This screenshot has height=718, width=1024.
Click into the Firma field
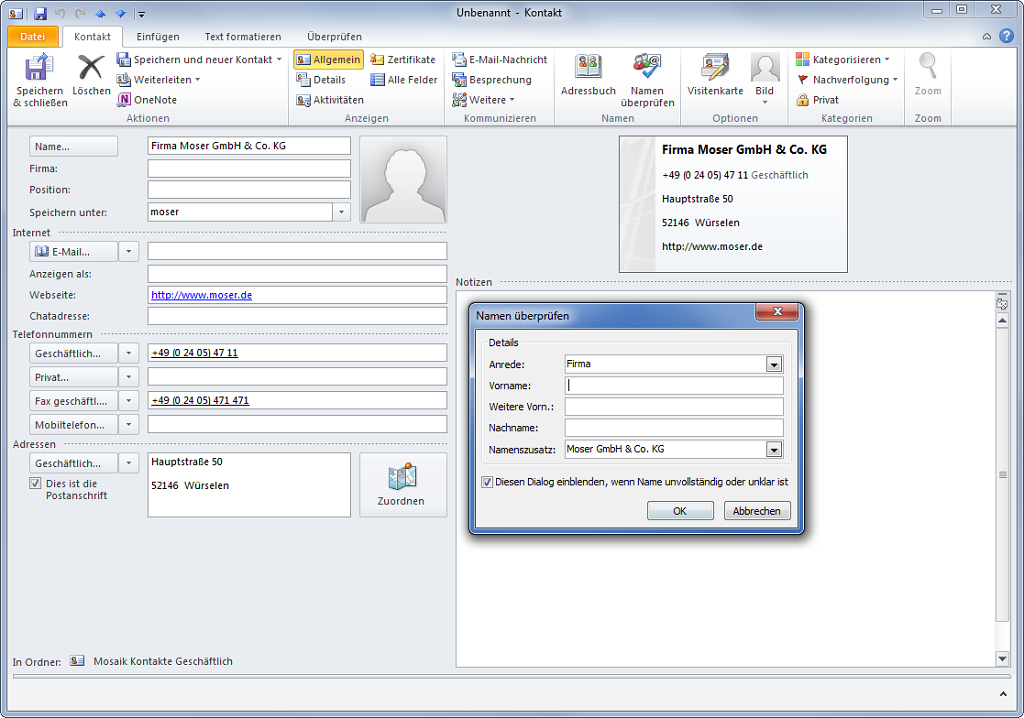(x=249, y=169)
